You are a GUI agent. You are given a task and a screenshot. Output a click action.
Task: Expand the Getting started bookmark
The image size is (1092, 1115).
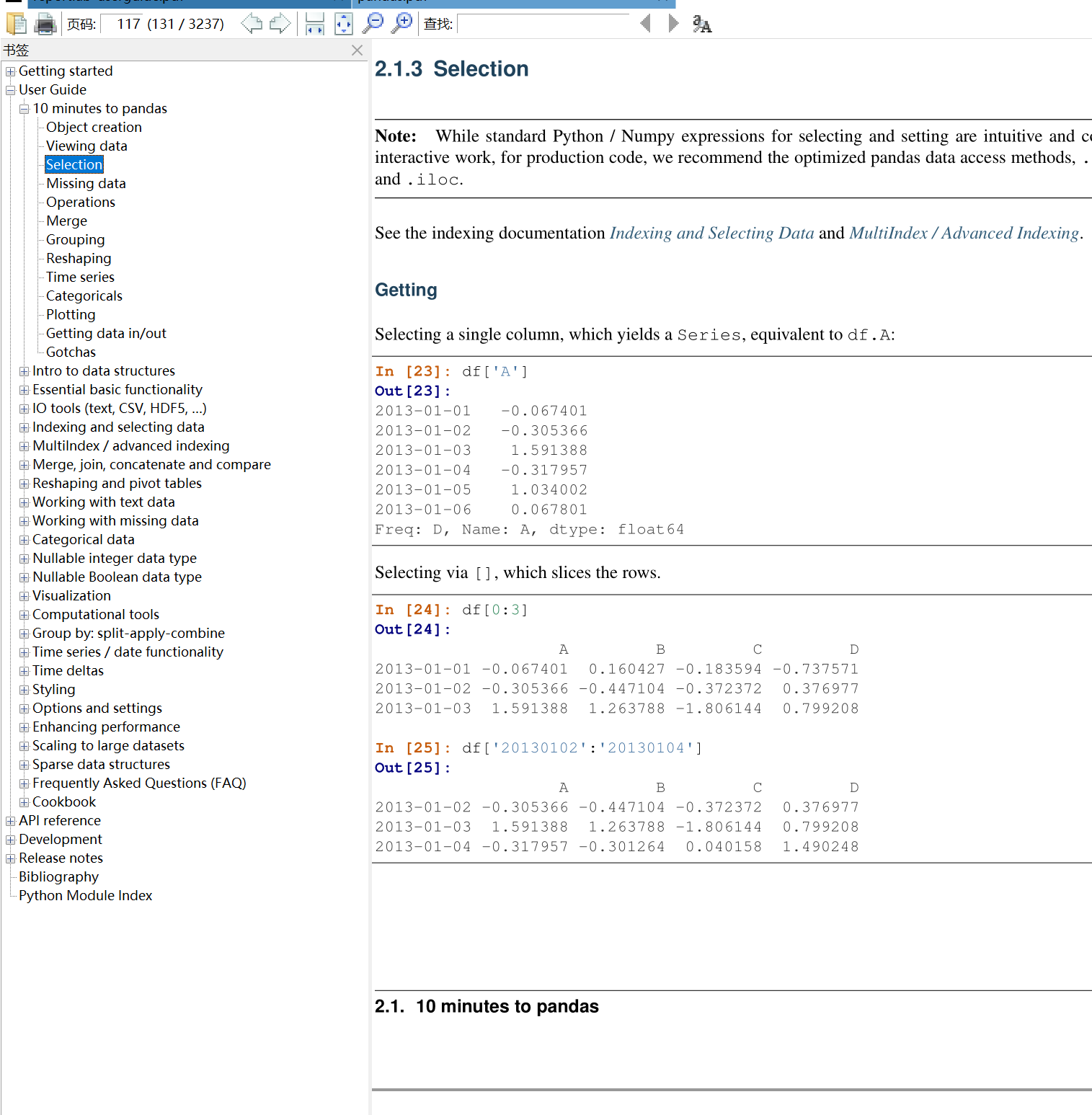pos(10,71)
